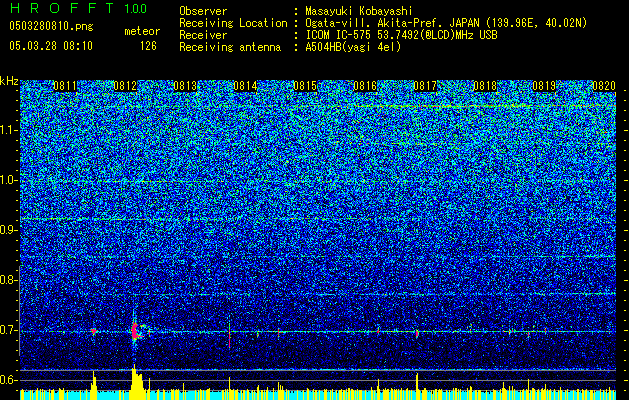Click the tallest yellow intensity peak under 0812

pyautogui.click(x=135, y=381)
